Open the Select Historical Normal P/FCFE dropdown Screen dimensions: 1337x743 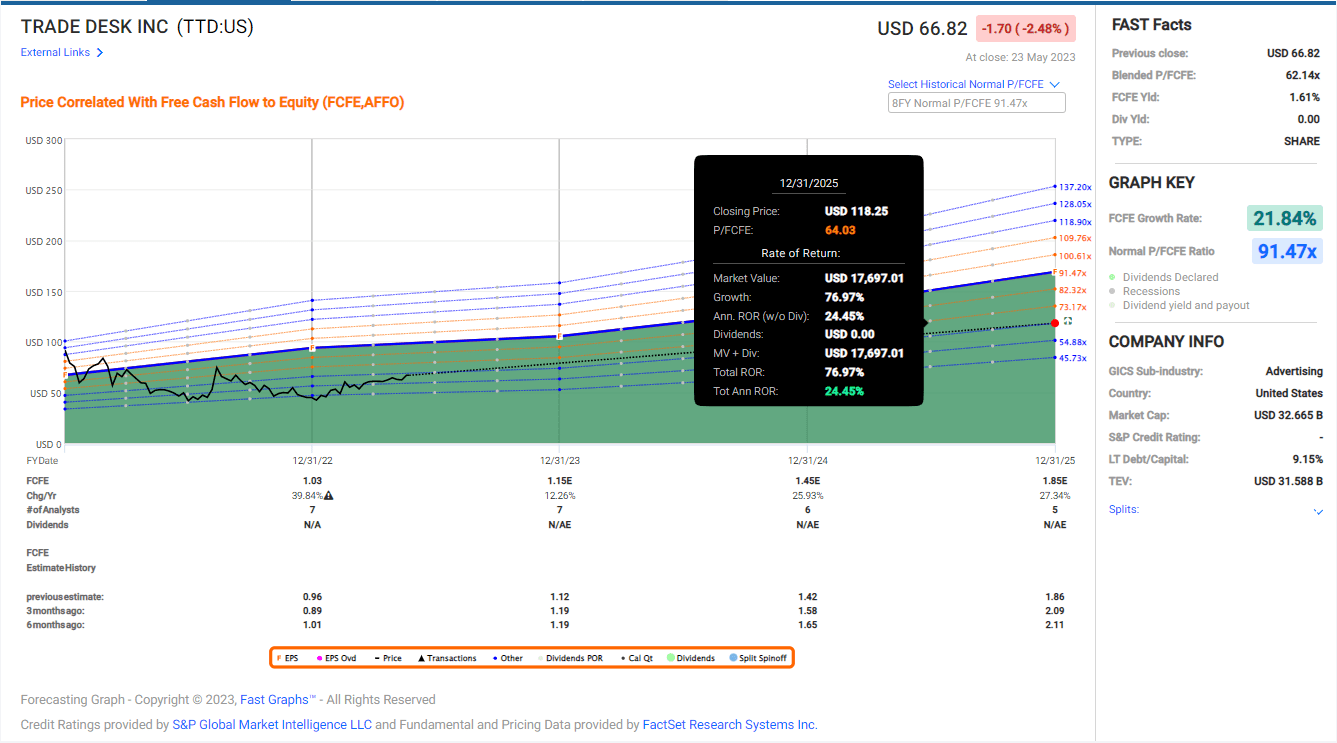coord(976,84)
